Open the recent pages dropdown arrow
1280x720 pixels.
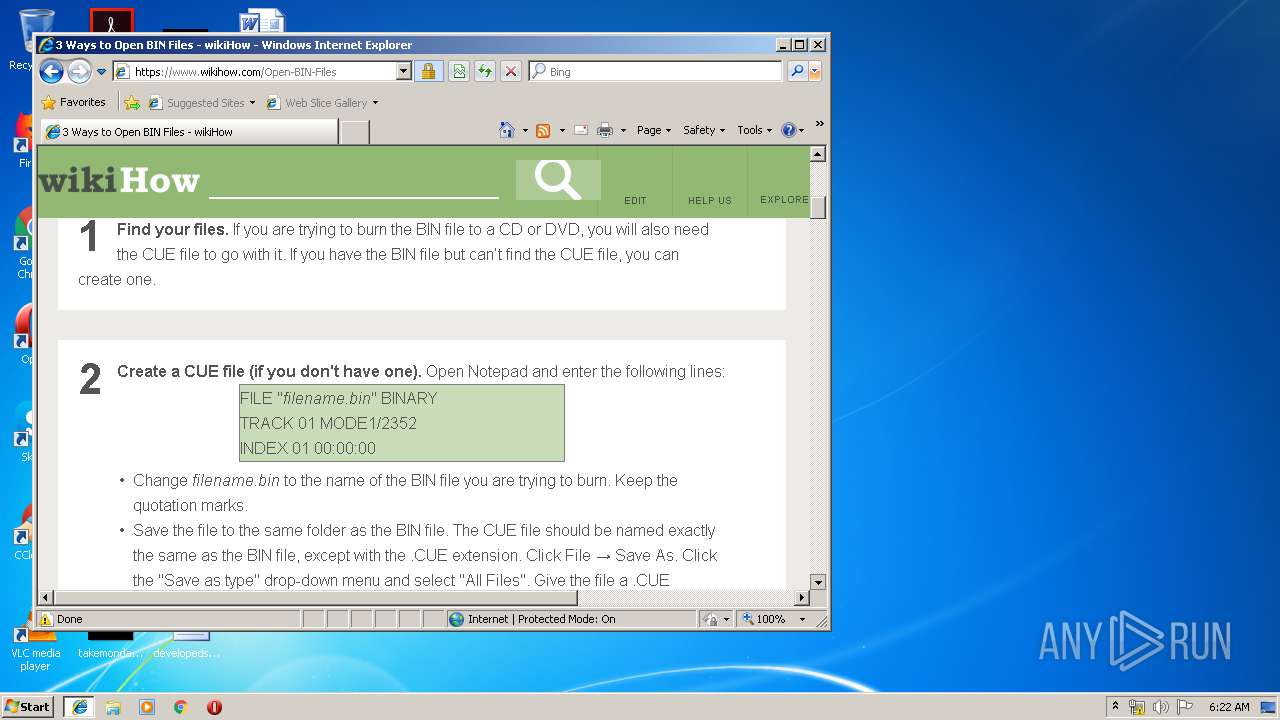tap(101, 72)
